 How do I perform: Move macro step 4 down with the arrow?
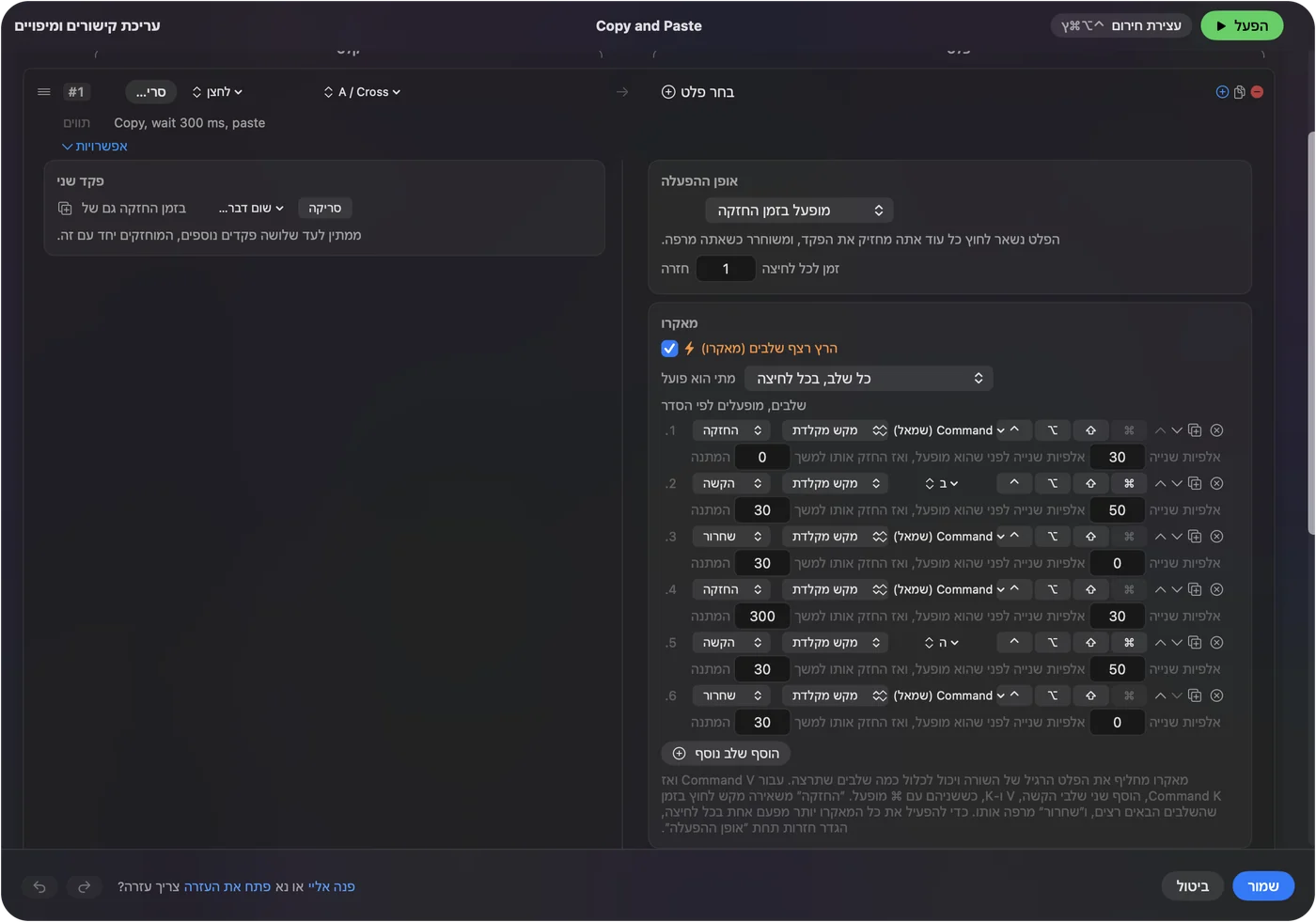1177,590
